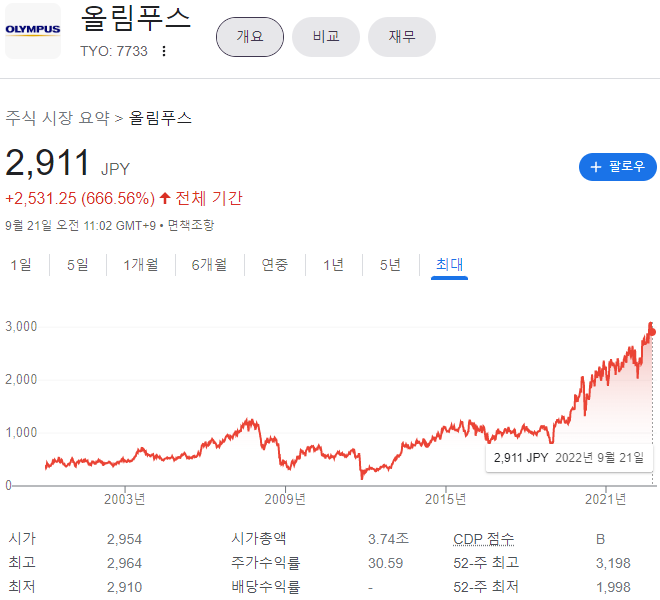Select the 5년 chart range

[390, 265]
